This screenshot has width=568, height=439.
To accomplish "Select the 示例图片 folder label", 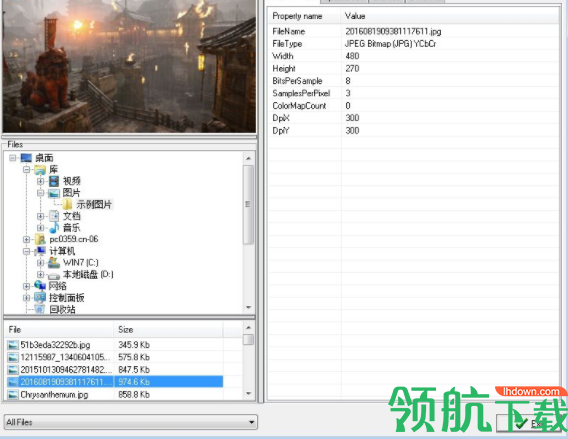I will click(x=93, y=205).
